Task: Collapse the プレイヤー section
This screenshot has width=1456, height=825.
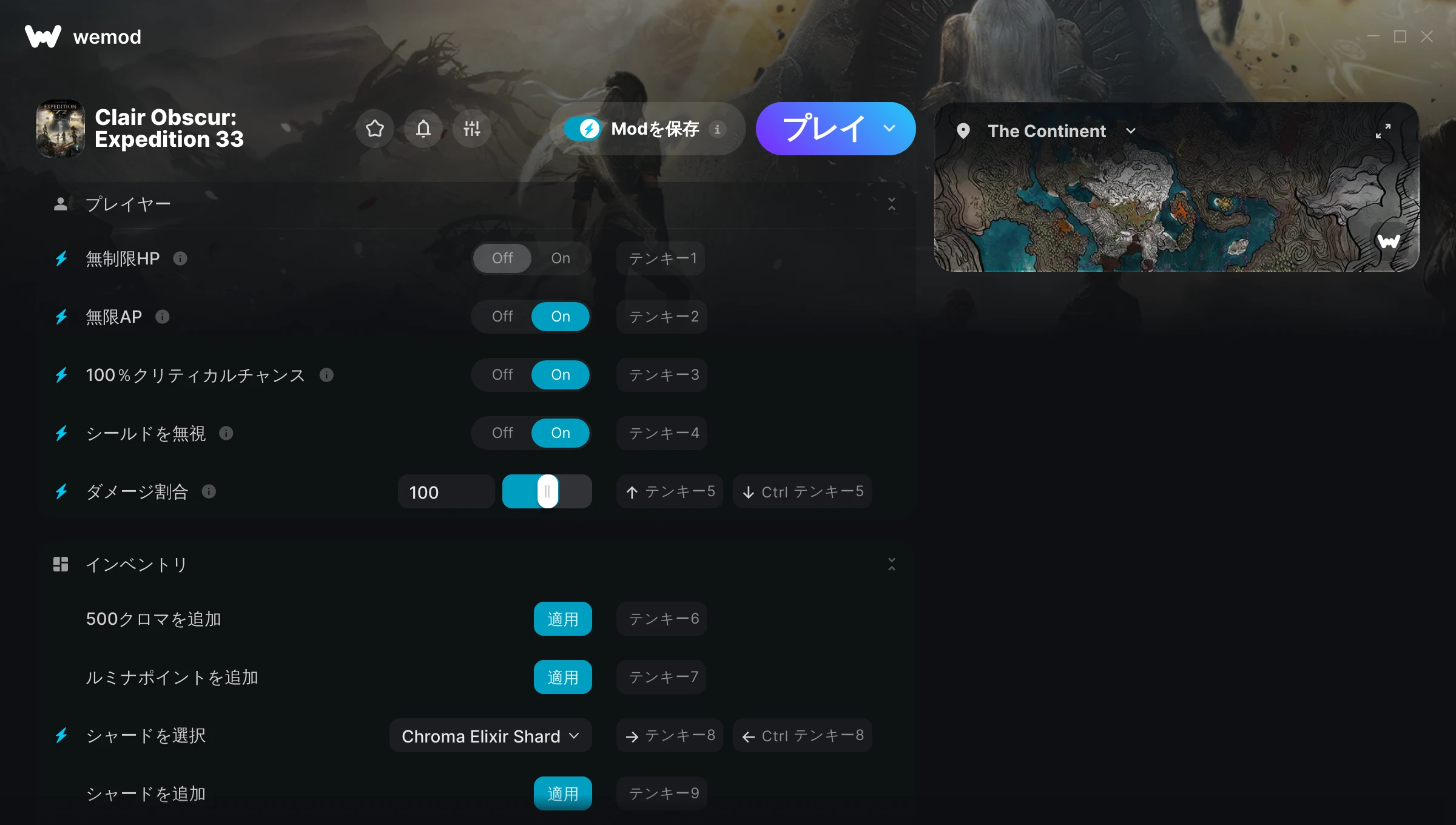Action: click(x=892, y=204)
